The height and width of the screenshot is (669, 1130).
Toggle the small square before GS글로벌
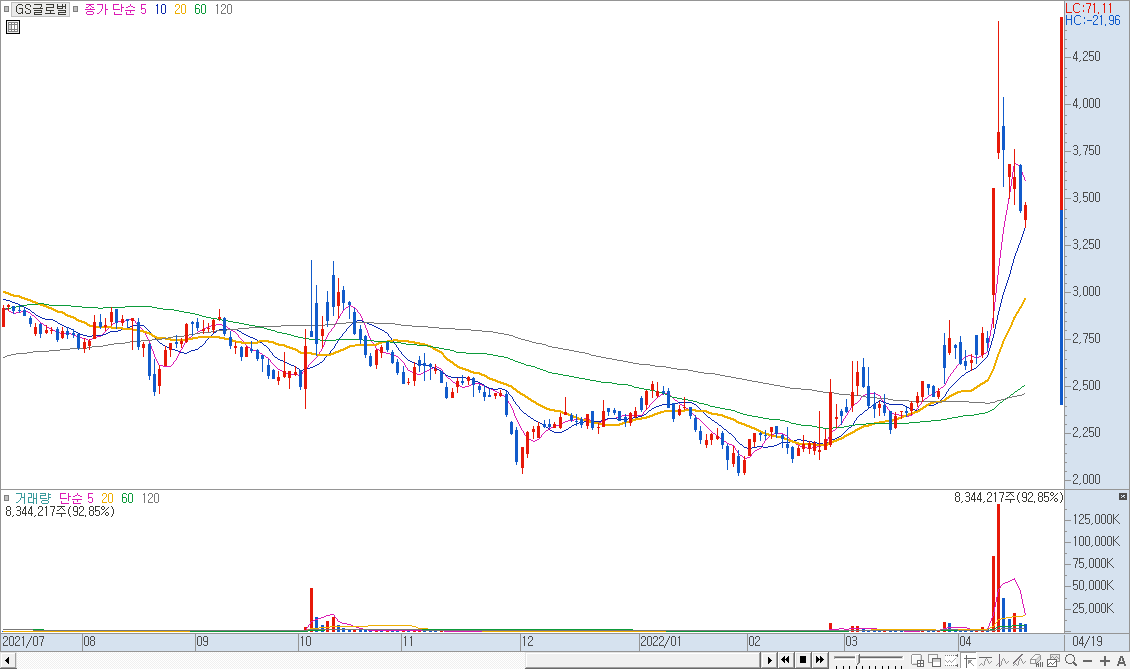6,9
